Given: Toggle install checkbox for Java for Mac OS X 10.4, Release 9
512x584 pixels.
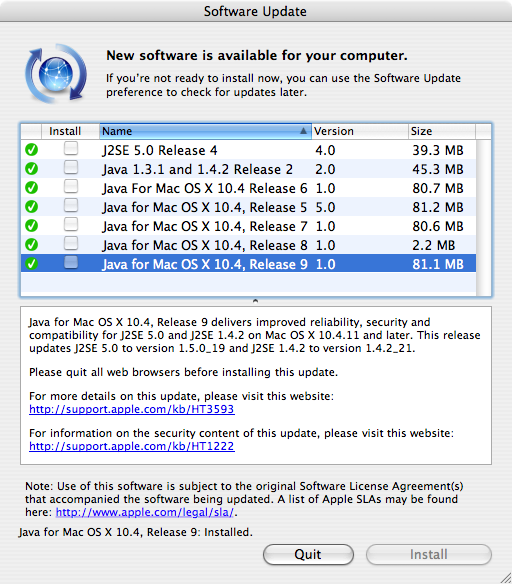Looking at the screenshot, I should [71, 262].
